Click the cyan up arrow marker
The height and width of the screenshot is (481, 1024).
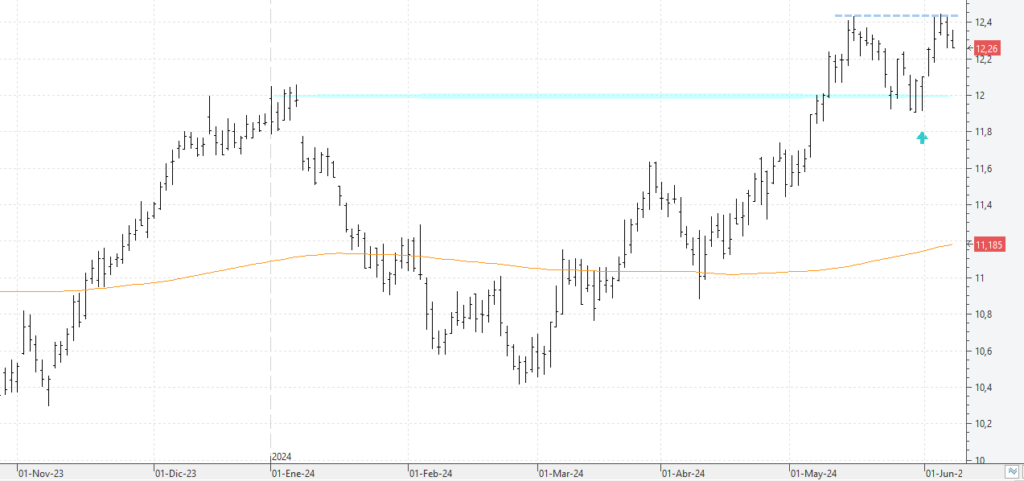point(922,137)
